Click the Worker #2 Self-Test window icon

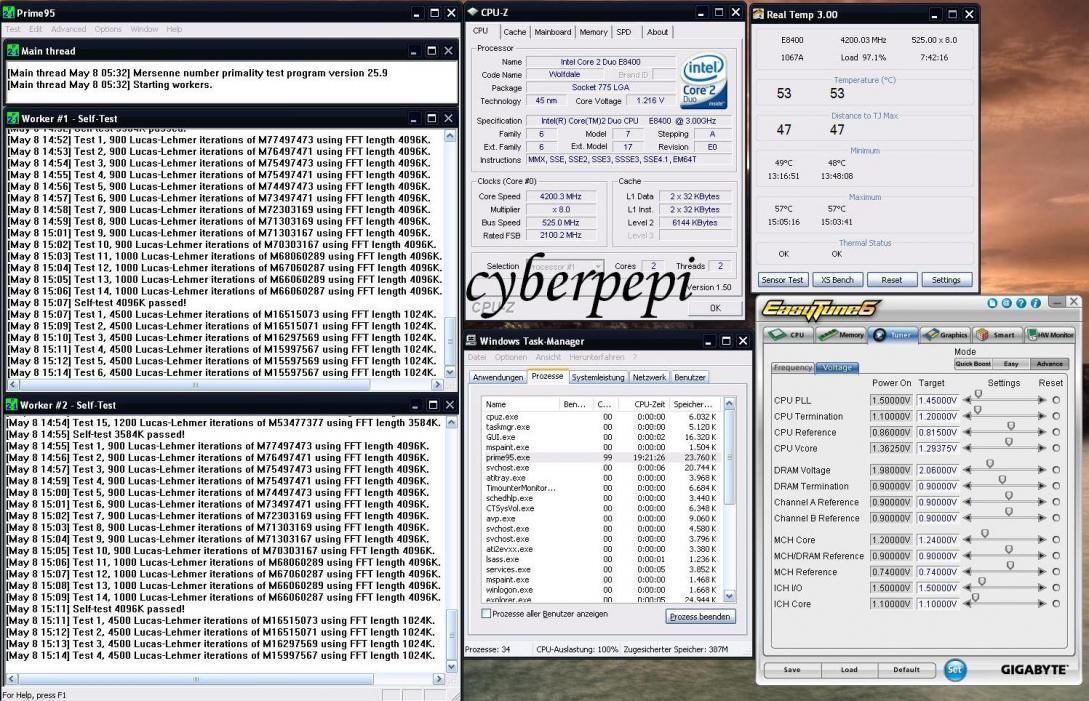pyautogui.click(x=11, y=404)
